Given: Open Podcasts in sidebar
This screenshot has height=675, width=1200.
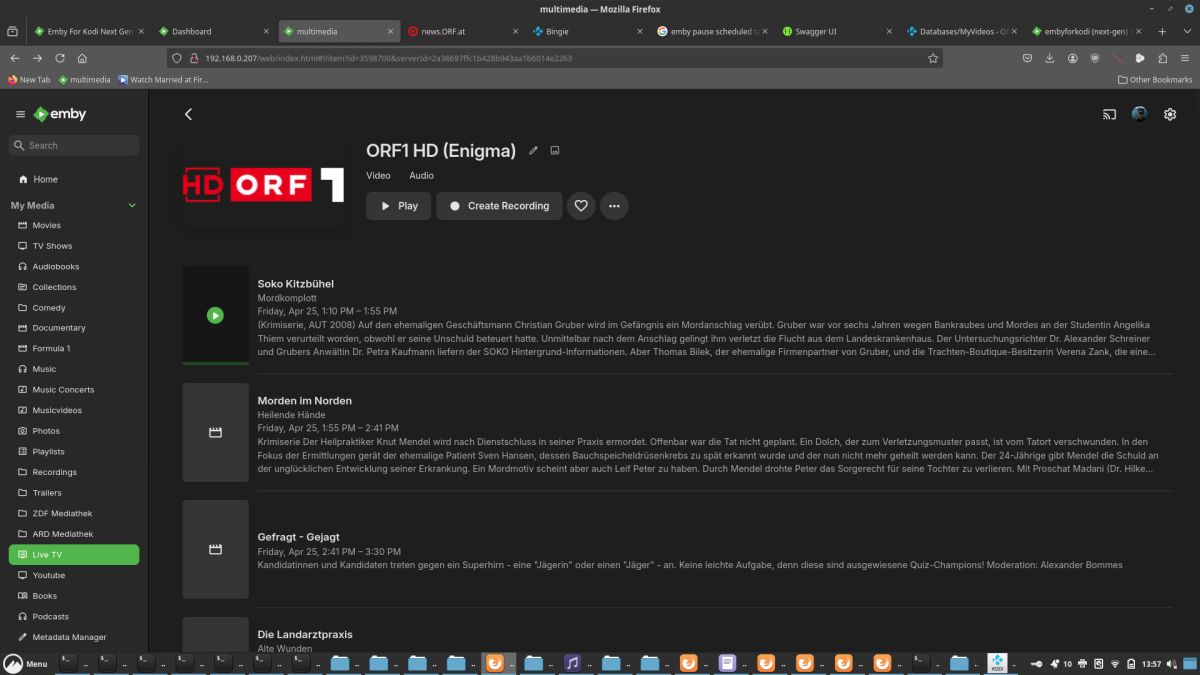Looking at the screenshot, I should [x=74, y=617].
